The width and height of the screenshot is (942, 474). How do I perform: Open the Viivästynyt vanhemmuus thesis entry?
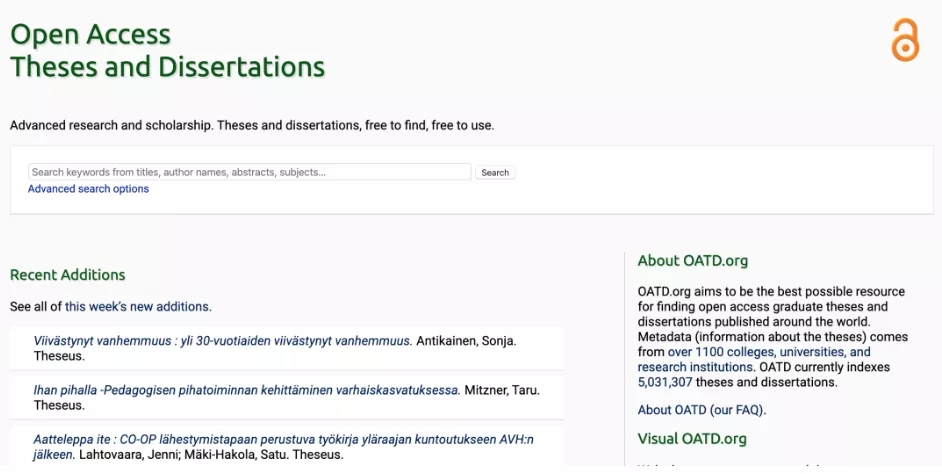point(222,341)
